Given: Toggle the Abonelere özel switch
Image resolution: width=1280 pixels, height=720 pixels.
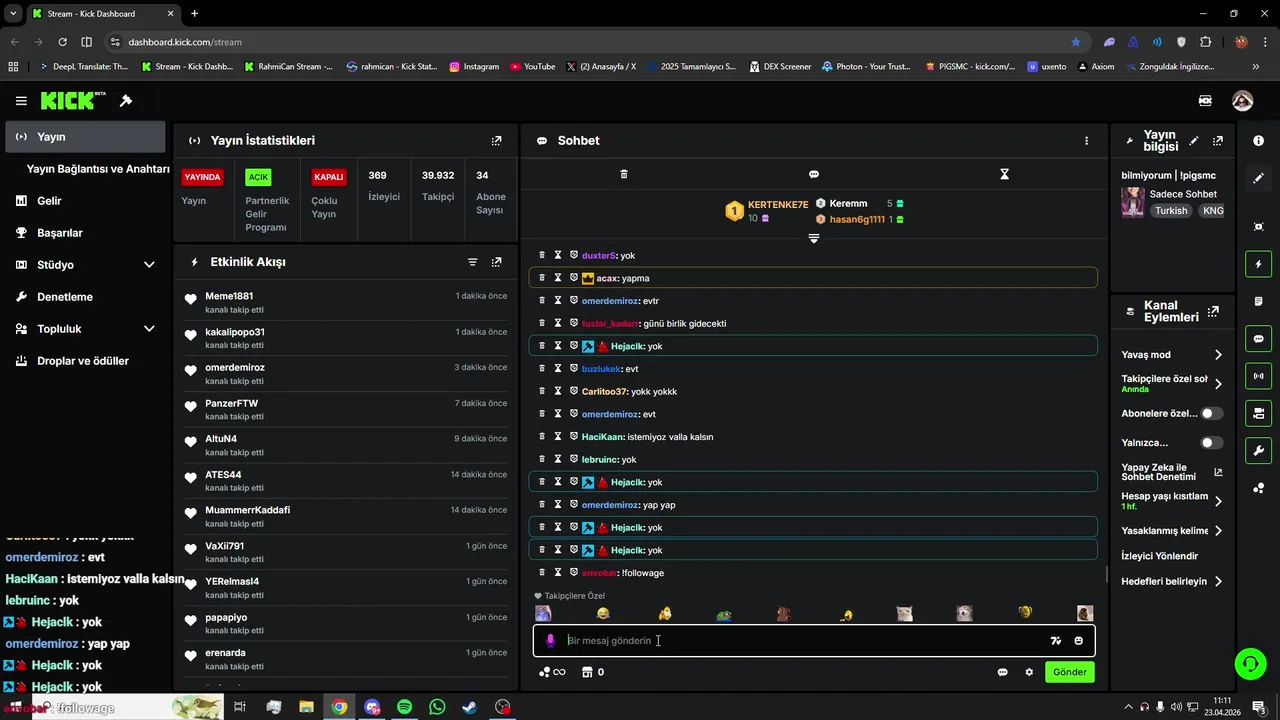Looking at the screenshot, I should click(x=1211, y=413).
